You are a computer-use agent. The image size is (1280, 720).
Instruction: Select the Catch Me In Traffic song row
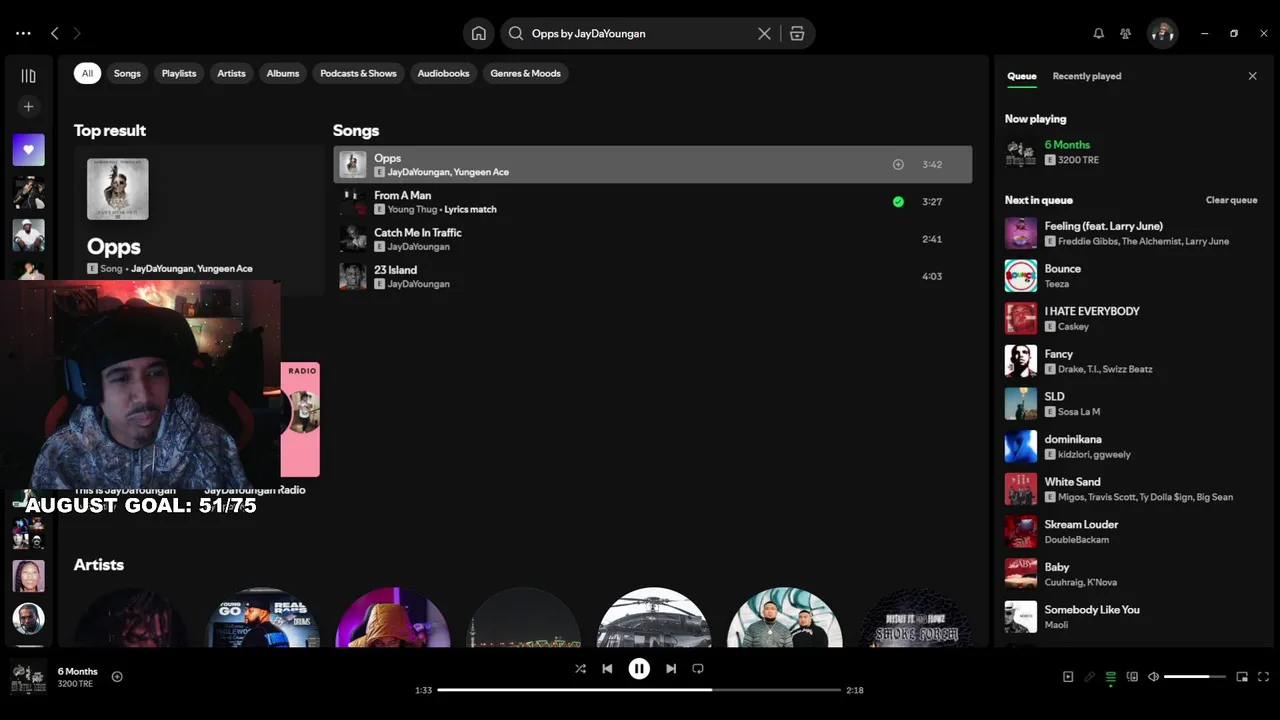point(652,239)
